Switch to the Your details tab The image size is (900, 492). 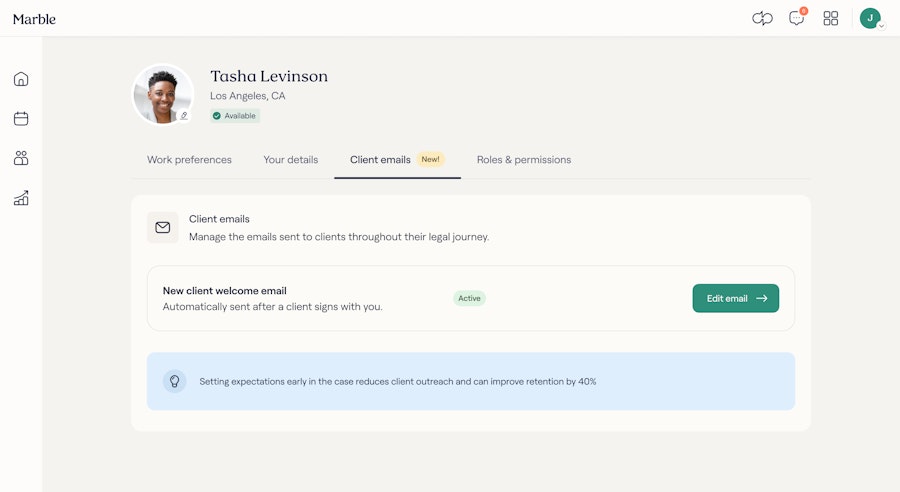(x=291, y=160)
